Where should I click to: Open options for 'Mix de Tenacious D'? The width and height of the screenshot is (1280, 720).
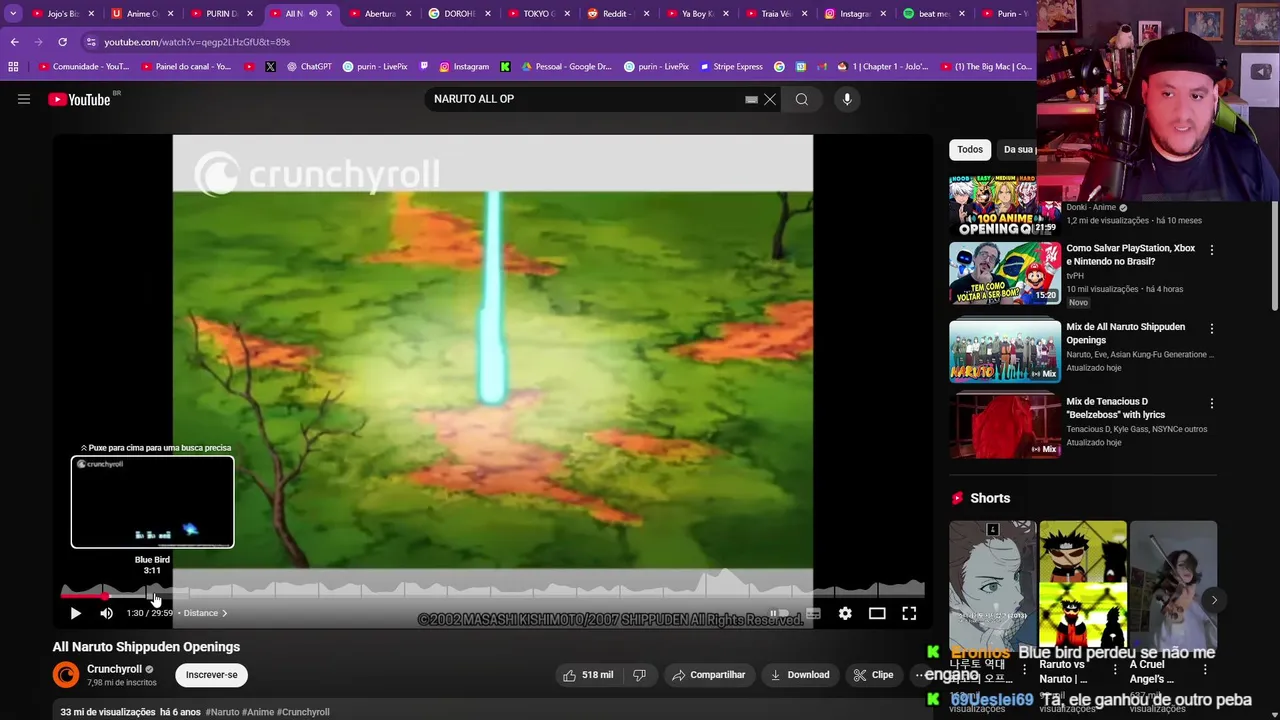[x=1212, y=403]
